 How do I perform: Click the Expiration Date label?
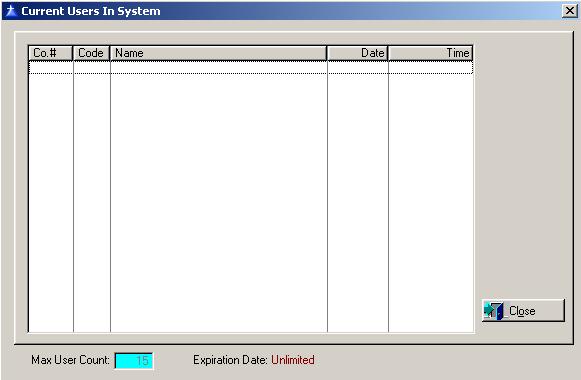(230, 360)
